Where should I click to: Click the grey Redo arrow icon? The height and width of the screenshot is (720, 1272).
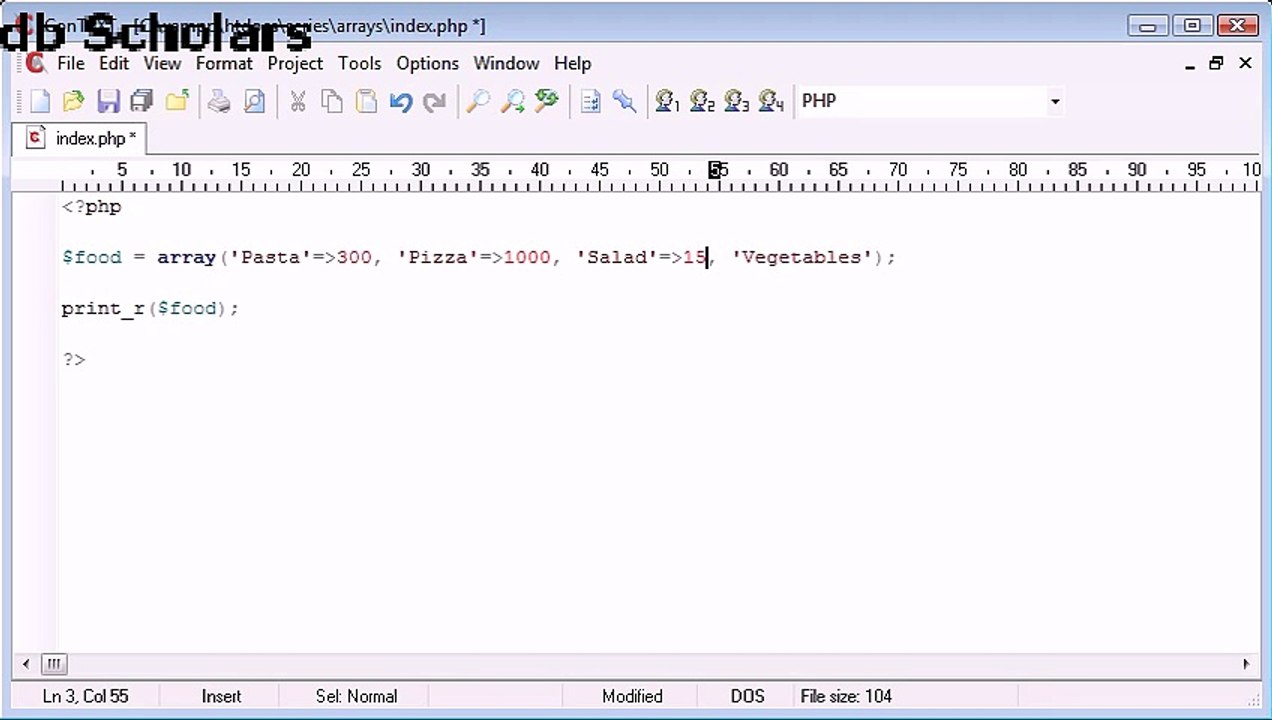point(435,101)
